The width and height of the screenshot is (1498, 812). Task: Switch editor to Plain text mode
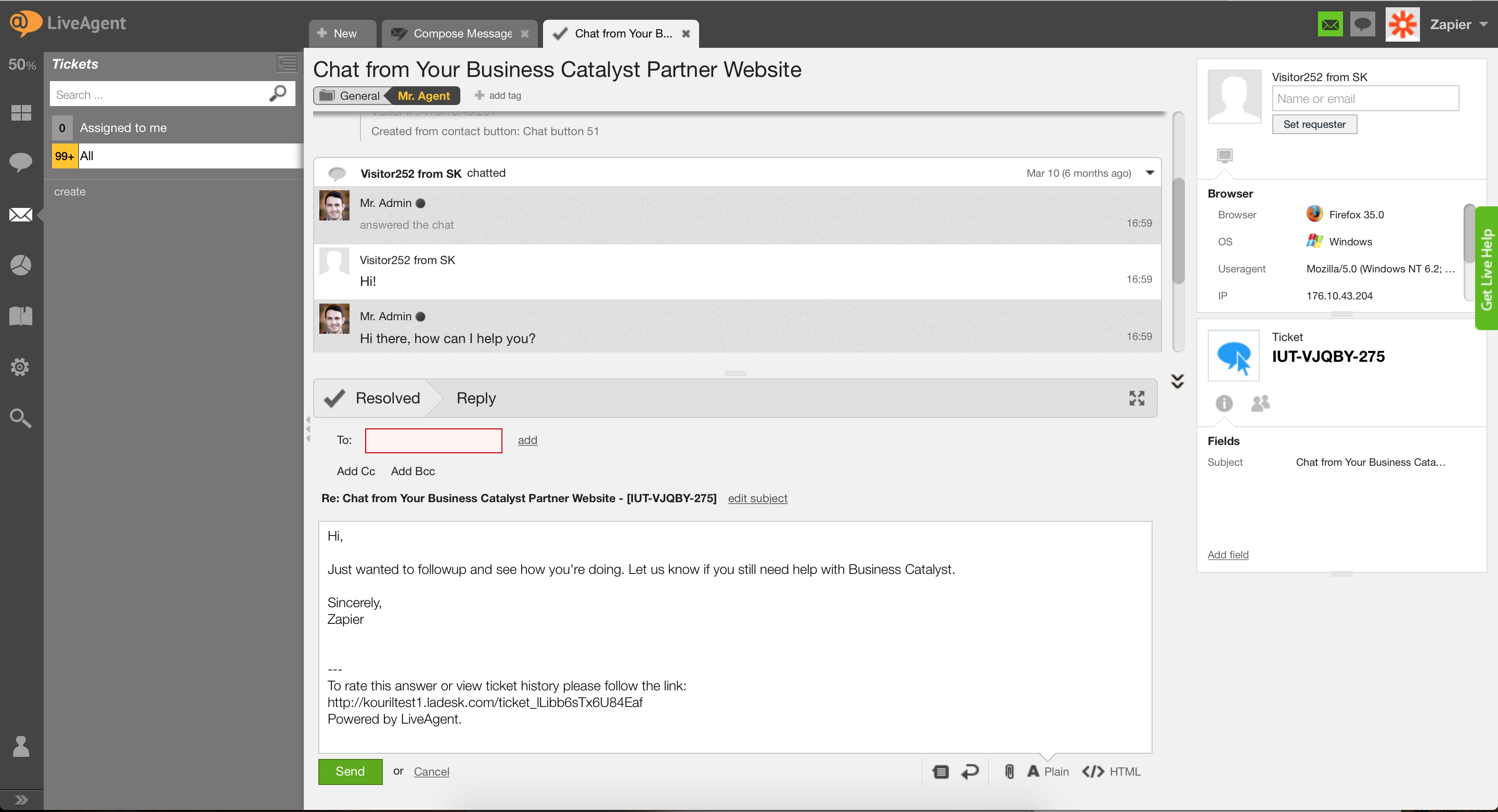(x=1049, y=772)
